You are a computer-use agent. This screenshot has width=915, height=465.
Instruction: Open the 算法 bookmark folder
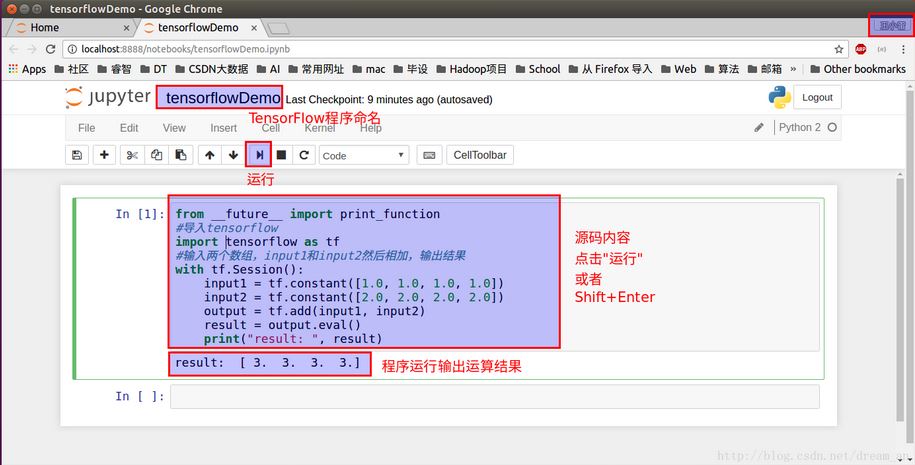pyautogui.click(x=722, y=69)
